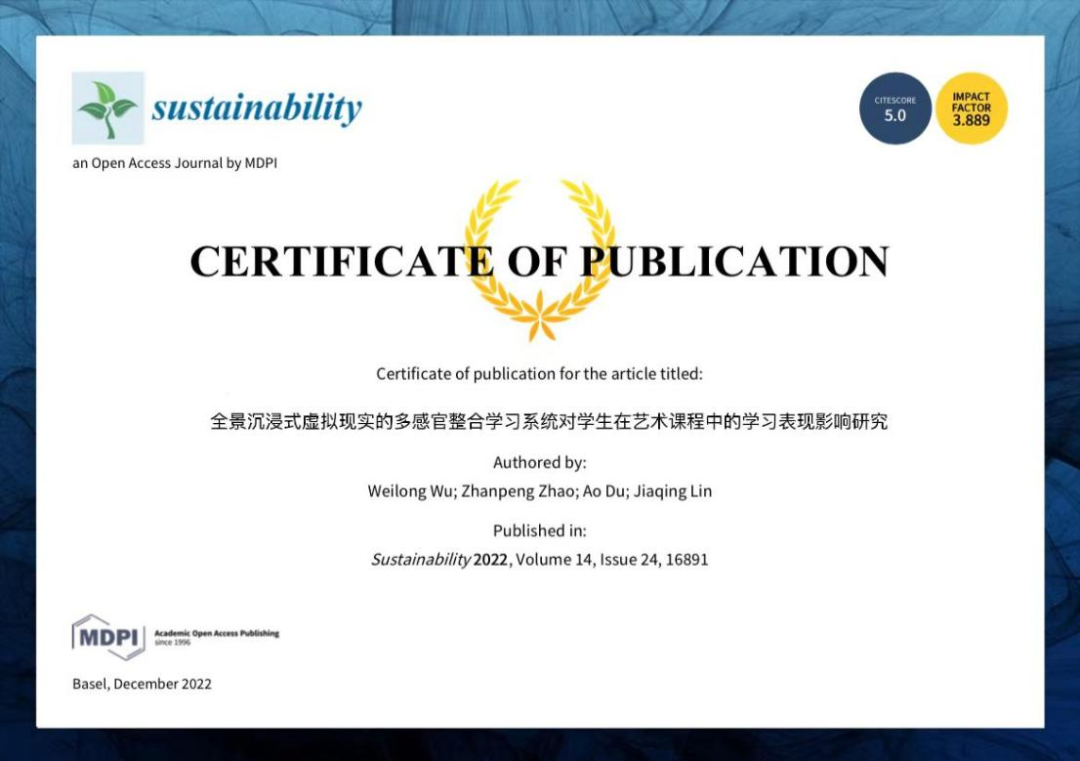Click author name Jiaqing Lin
Image resolution: width=1080 pixels, height=761 pixels.
(x=673, y=491)
